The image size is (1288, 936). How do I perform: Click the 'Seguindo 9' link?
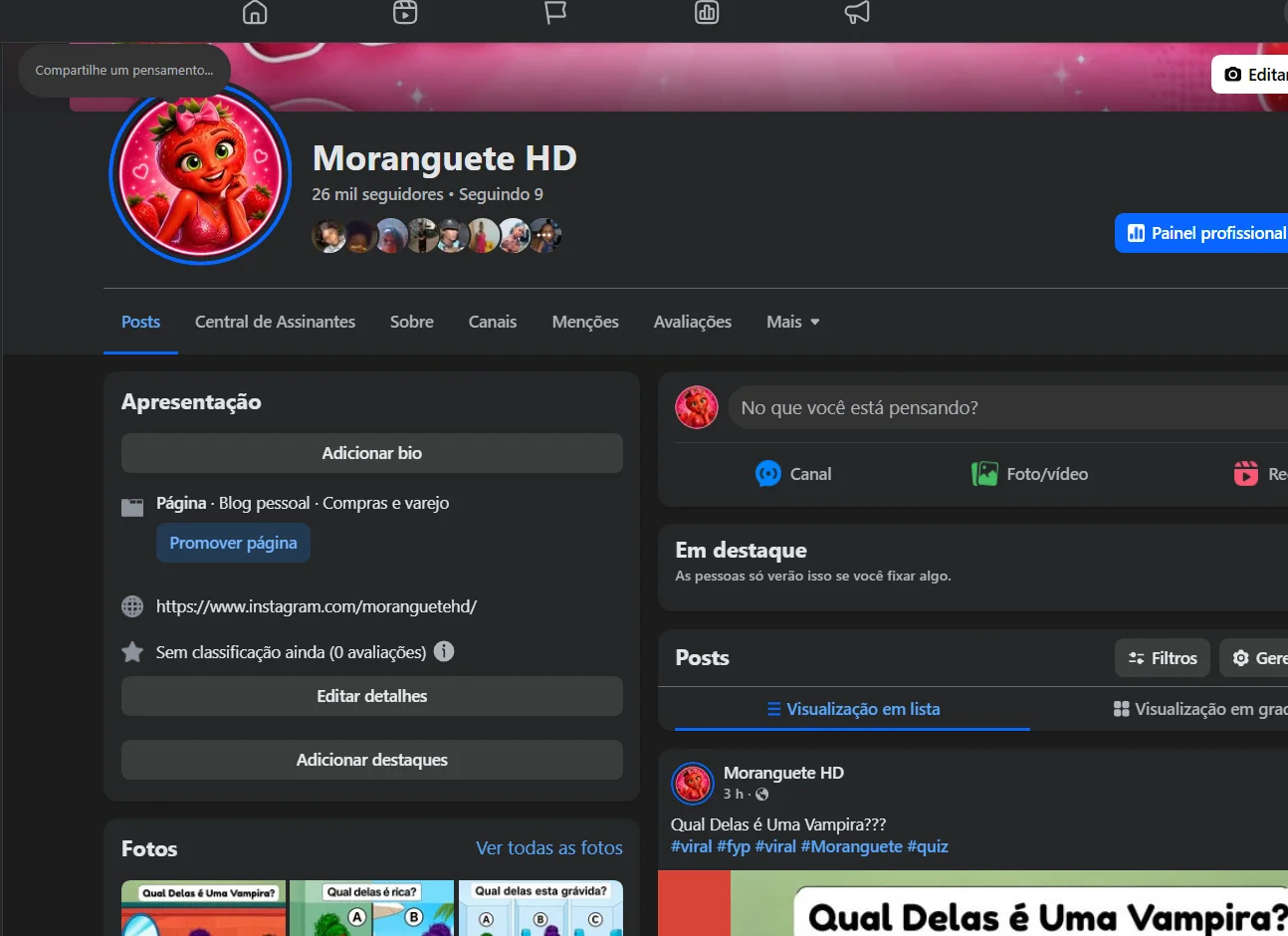[501, 194]
